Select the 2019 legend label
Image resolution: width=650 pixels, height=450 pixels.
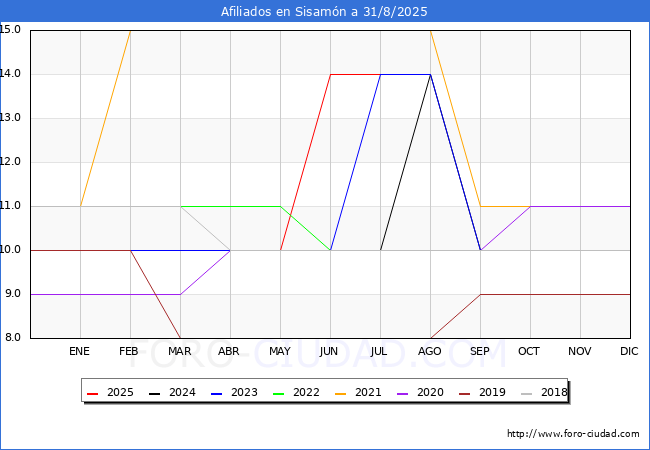point(492,392)
